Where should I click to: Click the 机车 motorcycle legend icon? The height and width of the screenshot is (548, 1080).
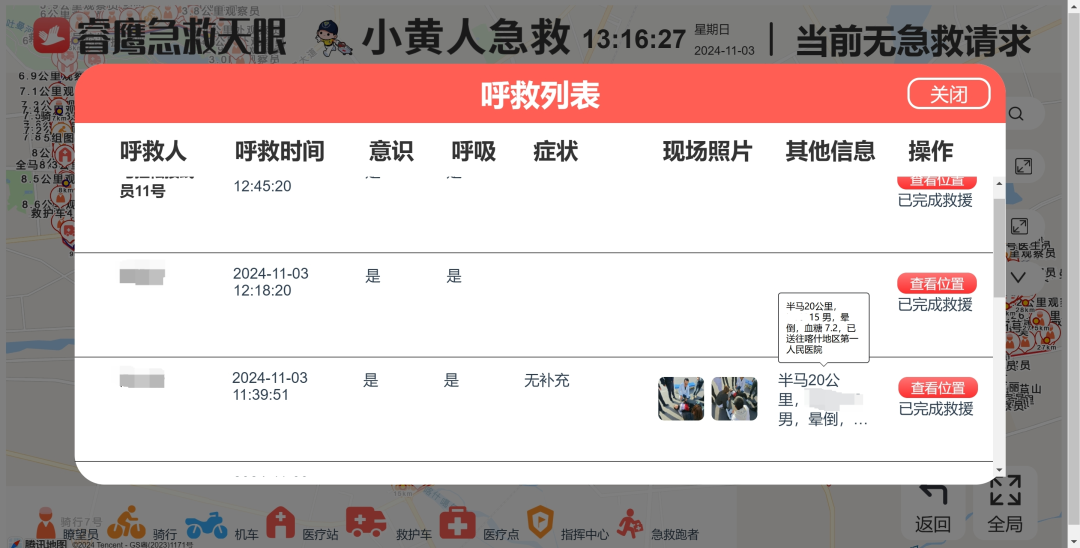(x=207, y=525)
